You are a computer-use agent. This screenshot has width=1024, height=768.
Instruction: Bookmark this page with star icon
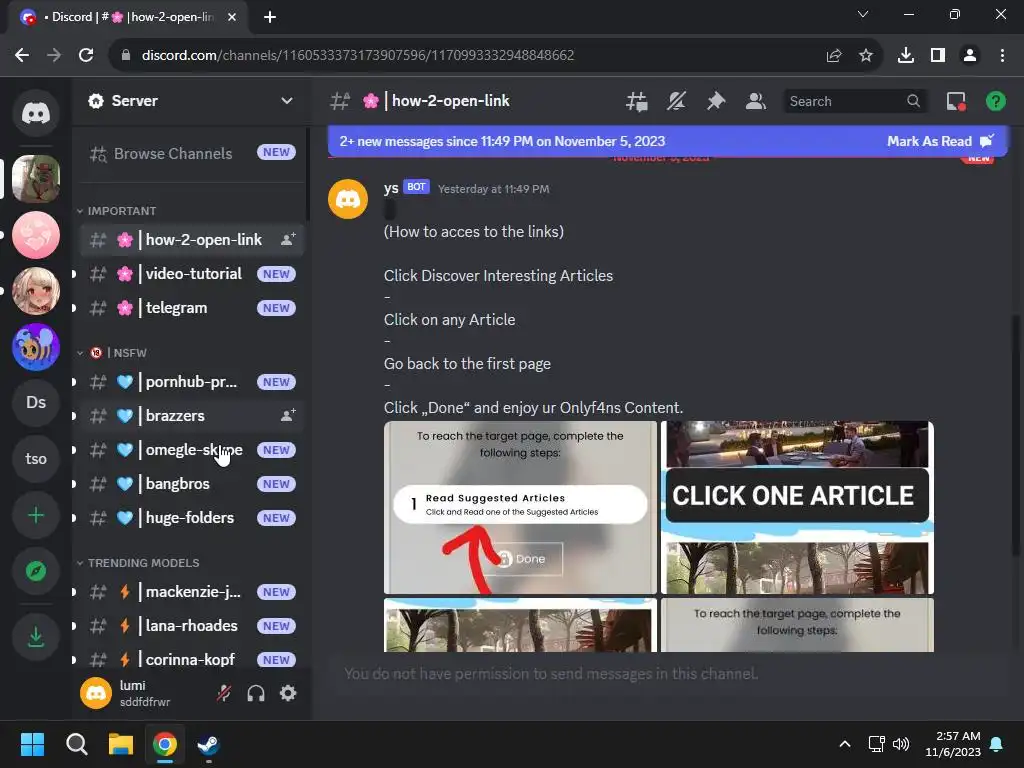[x=866, y=56]
